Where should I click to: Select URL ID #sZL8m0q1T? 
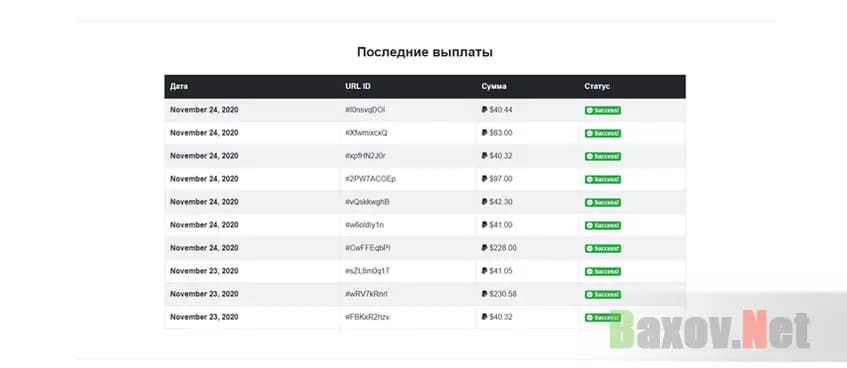[x=367, y=271]
